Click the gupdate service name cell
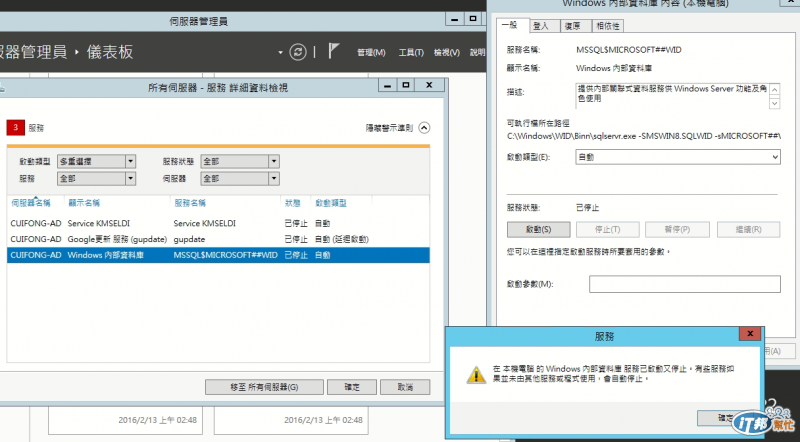Image resolution: width=800 pixels, height=442 pixels. coord(189,239)
